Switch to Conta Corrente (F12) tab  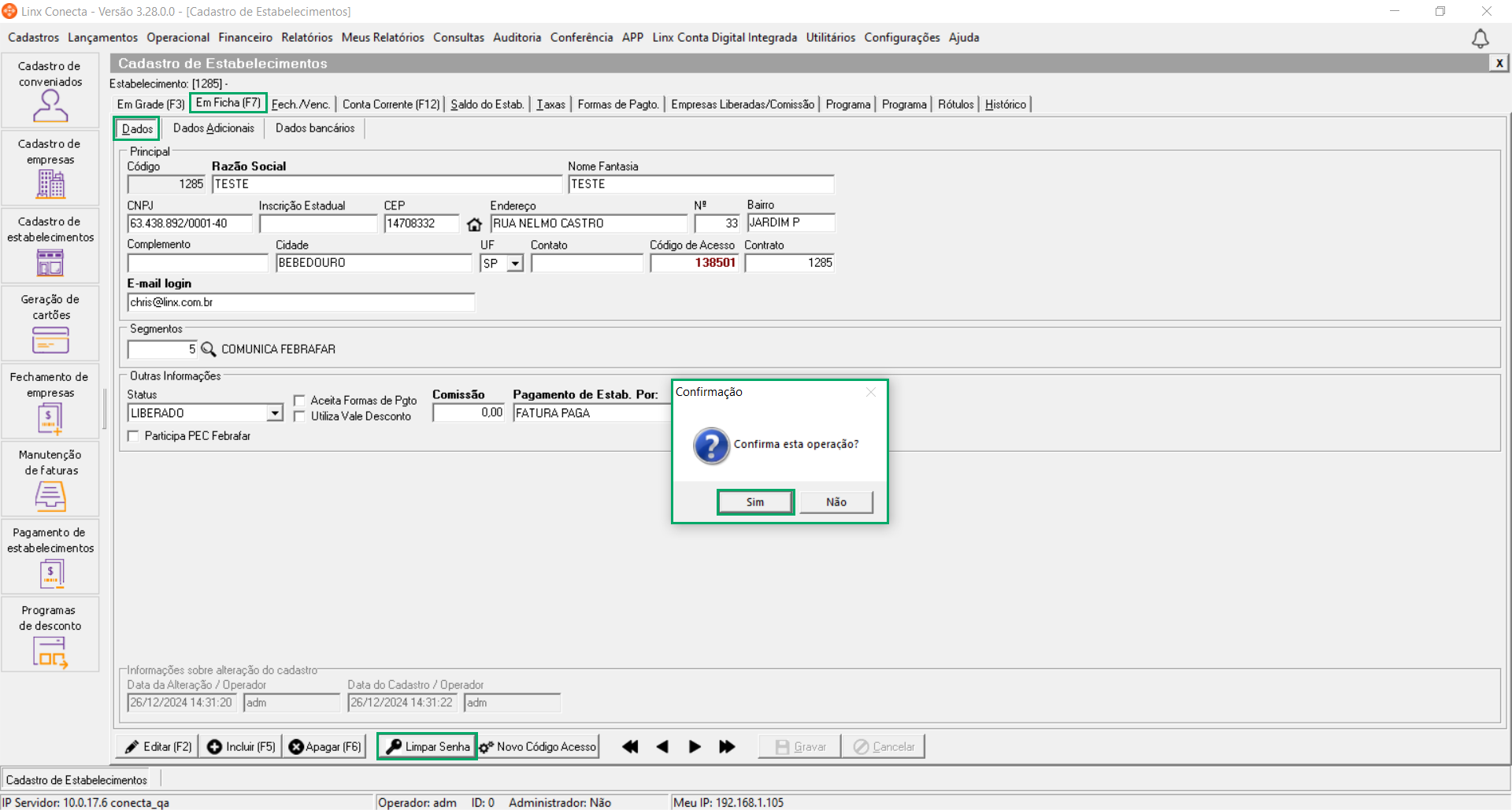point(391,104)
